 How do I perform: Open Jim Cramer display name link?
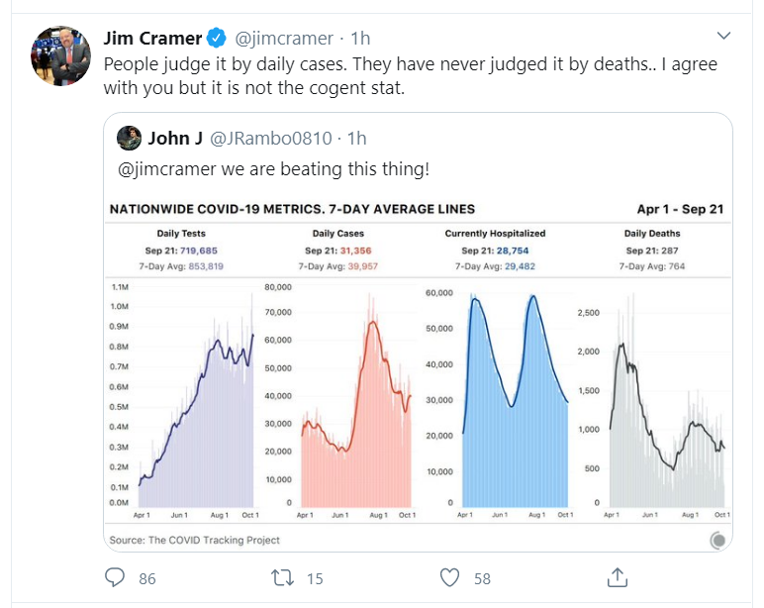coord(152,39)
